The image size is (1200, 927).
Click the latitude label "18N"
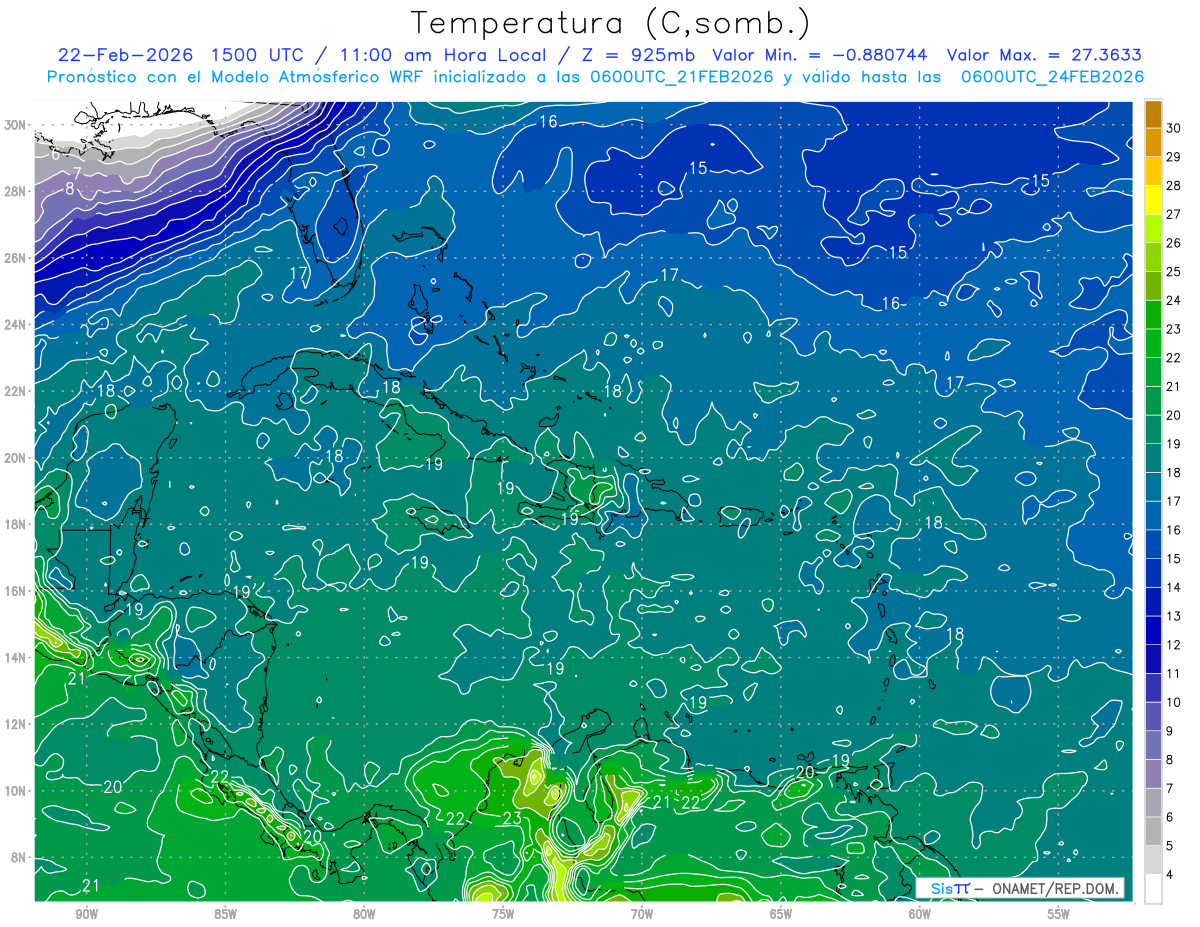[16, 524]
